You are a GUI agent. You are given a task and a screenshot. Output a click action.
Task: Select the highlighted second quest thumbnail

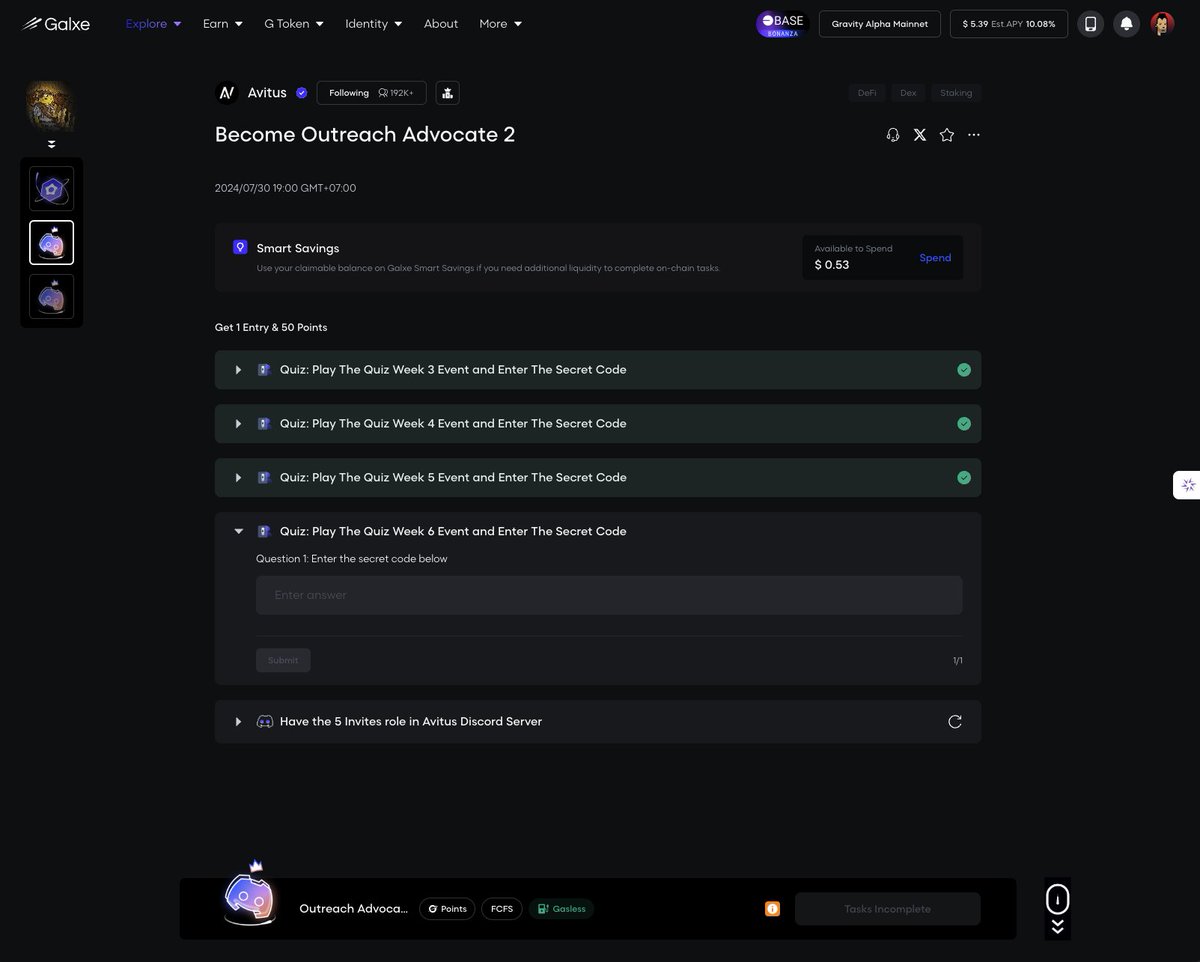click(51, 243)
